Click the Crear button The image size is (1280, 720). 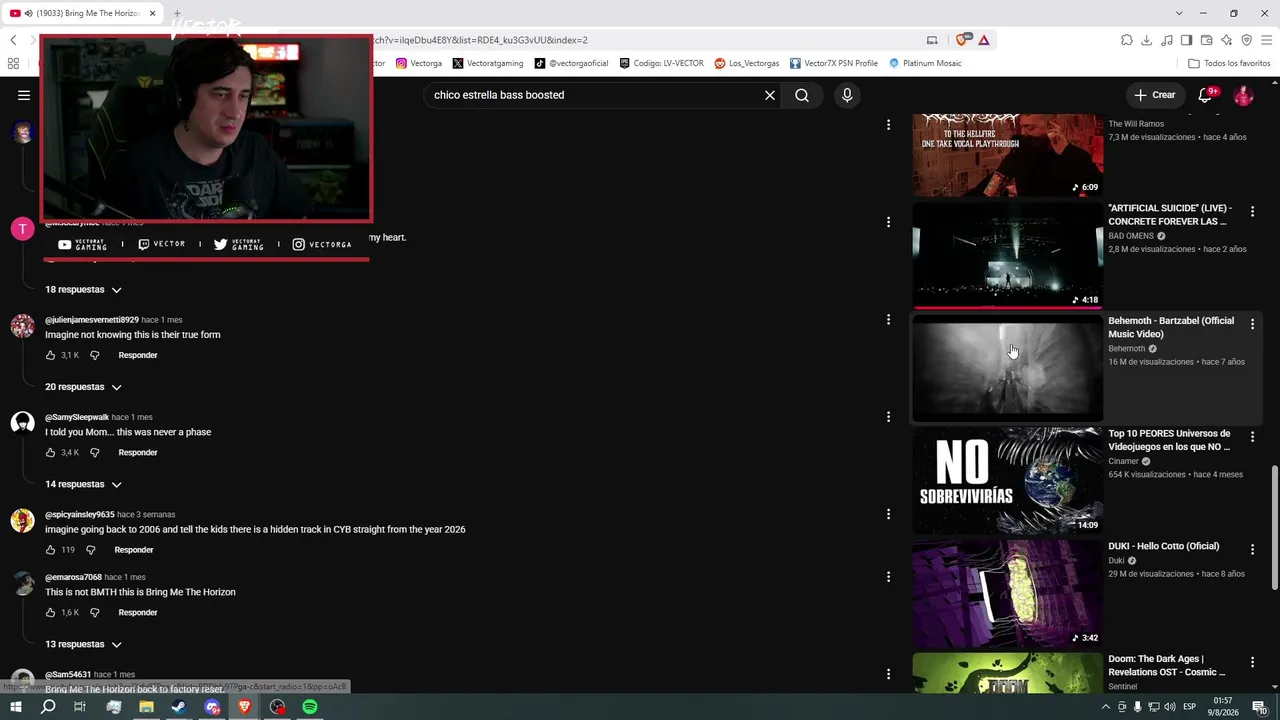click(x=1155, y=95)
